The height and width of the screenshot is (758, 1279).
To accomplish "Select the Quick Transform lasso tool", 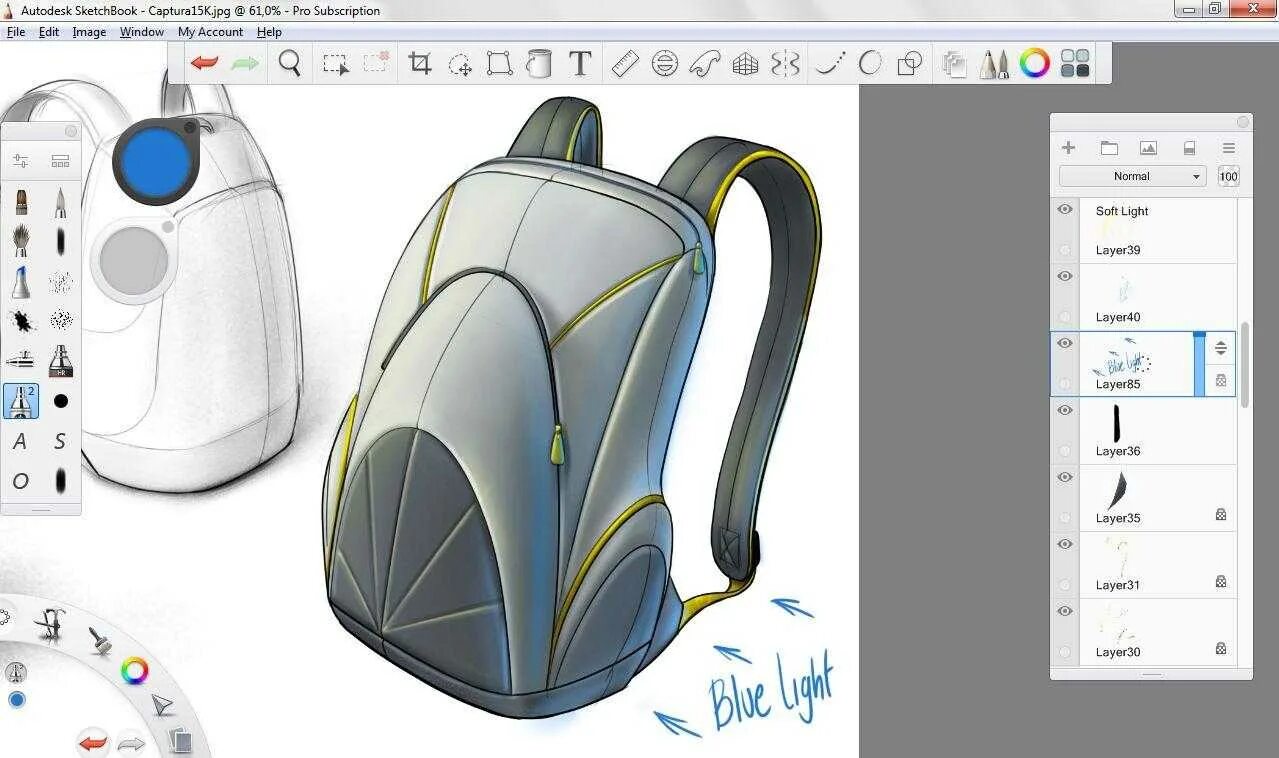I will pyautogui.click(x=460, y=64).
